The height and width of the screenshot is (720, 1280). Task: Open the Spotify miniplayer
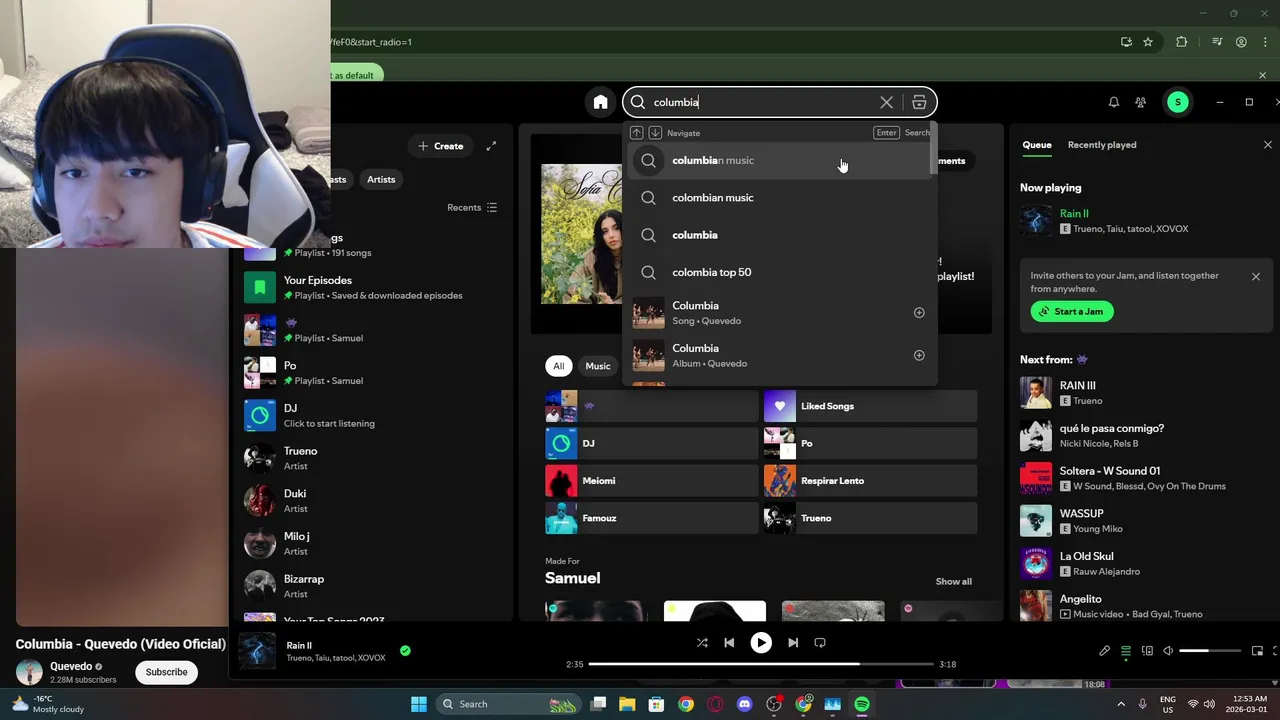1257,651
